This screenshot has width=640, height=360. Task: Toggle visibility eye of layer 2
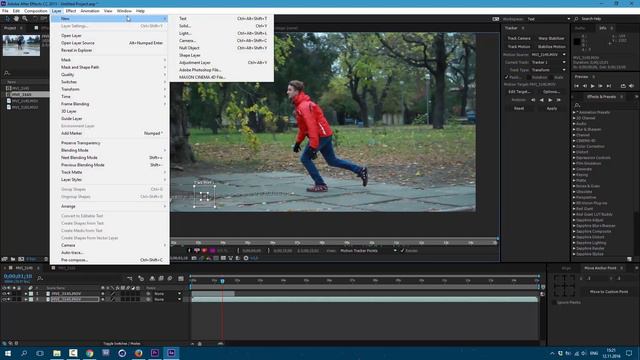[4, 299]
